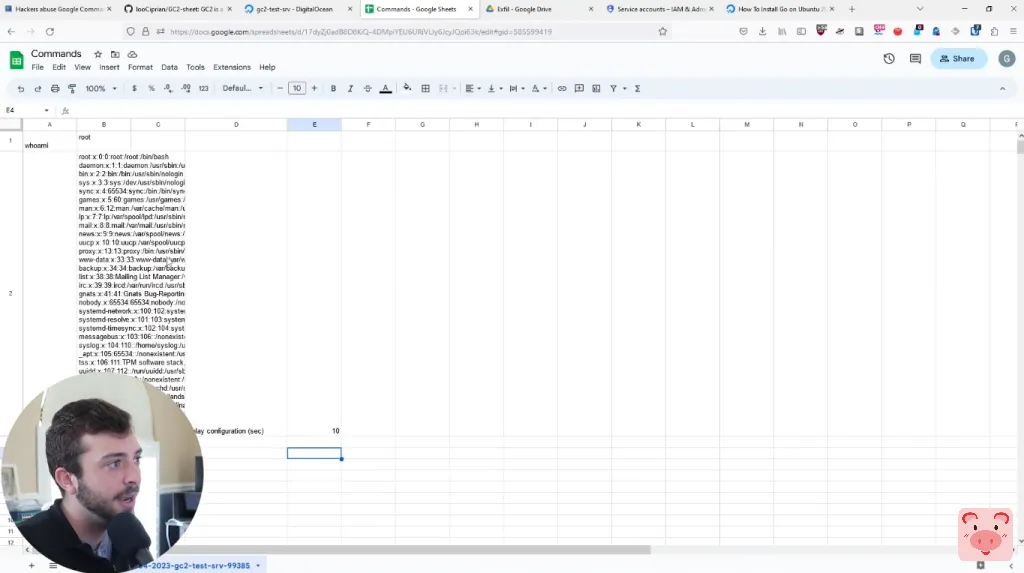Format selection as percent
The width and height of the screenshot is (1024, 573).
pos(152,89)
